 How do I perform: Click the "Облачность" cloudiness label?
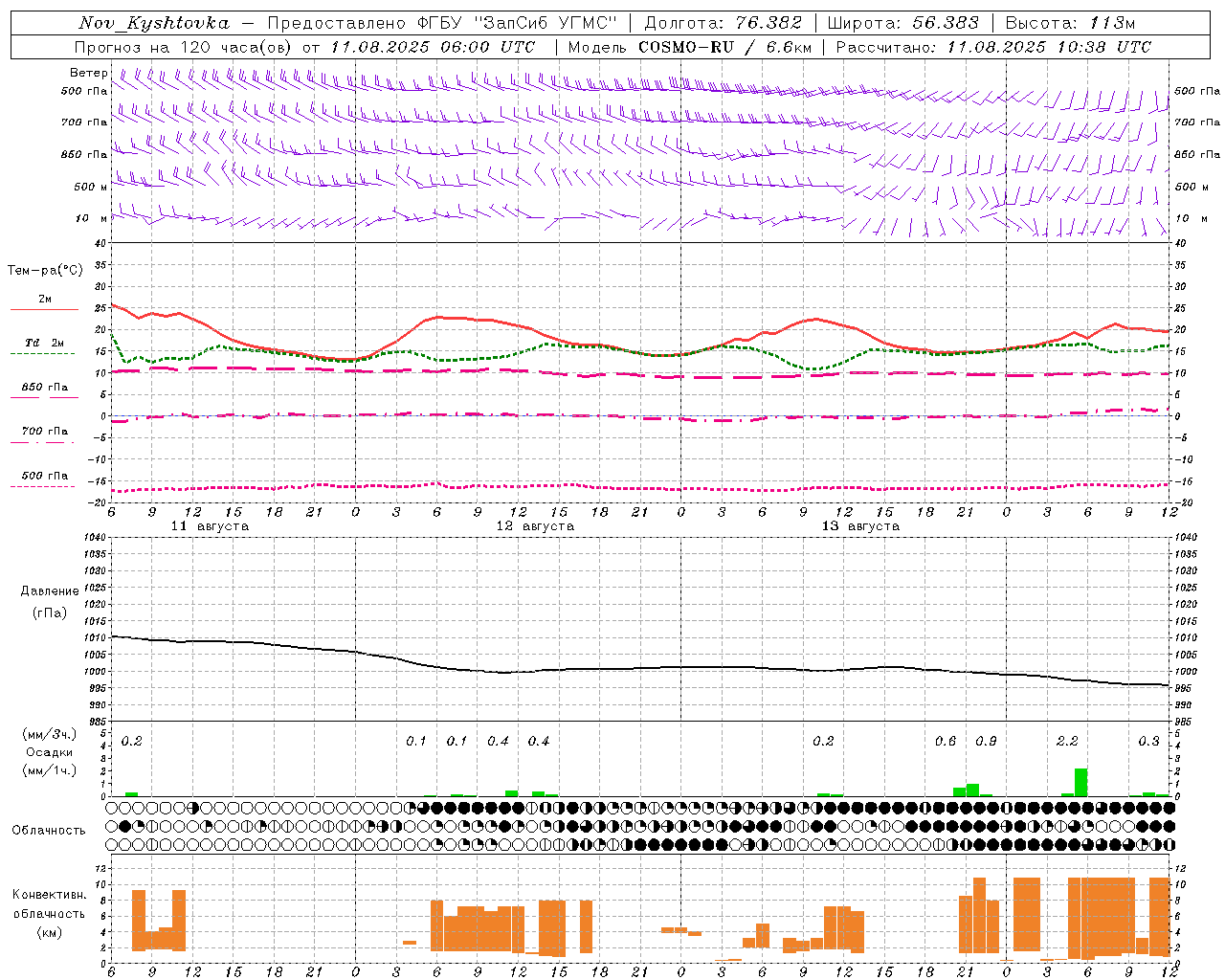(49, 830)
